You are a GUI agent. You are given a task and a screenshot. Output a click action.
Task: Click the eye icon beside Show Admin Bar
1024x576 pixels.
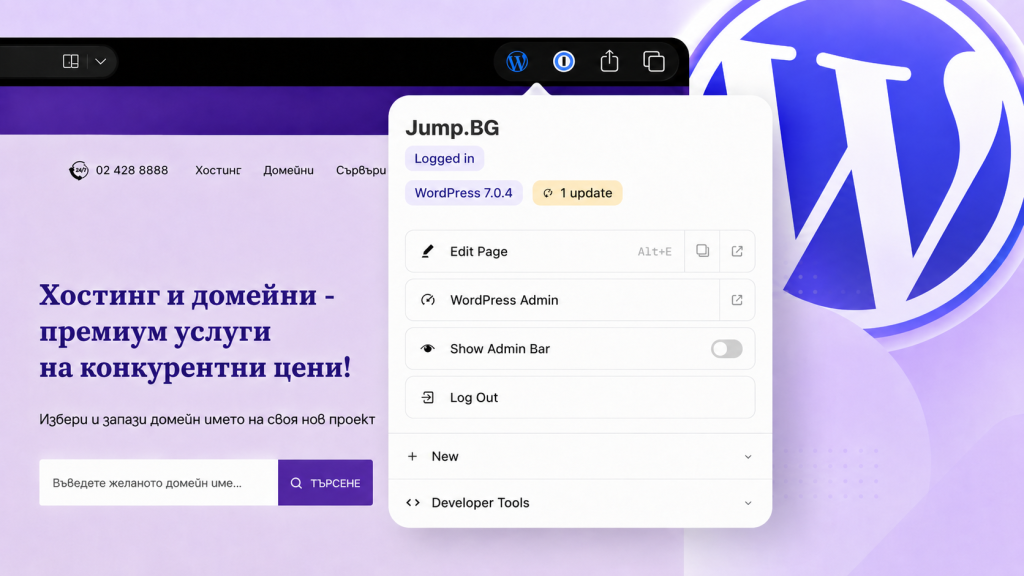tap(428, 349)
